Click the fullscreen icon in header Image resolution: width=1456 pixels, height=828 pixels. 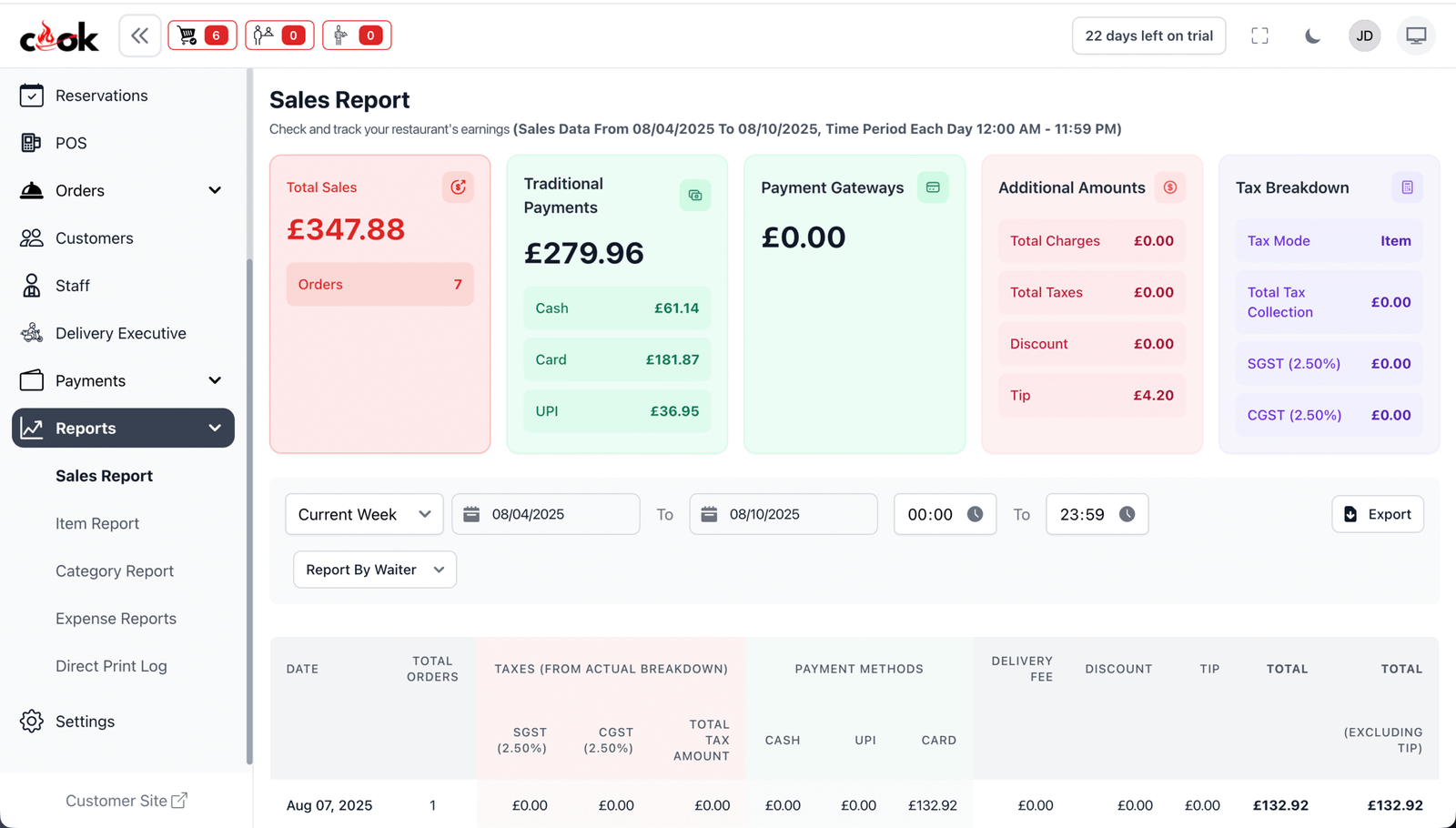tap(1259, 35)
